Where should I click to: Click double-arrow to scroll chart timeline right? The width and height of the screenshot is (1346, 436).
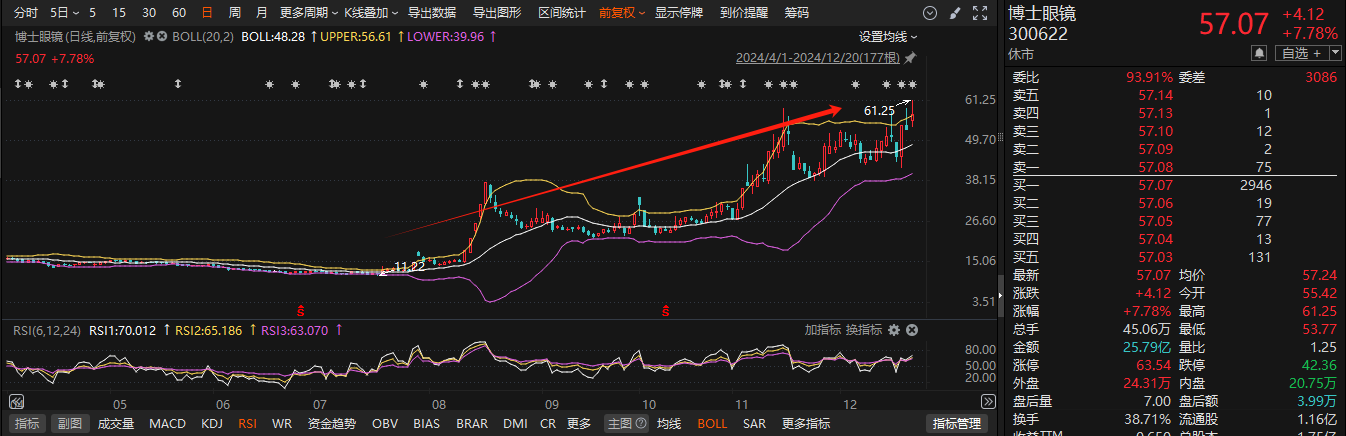pos(988,403)
